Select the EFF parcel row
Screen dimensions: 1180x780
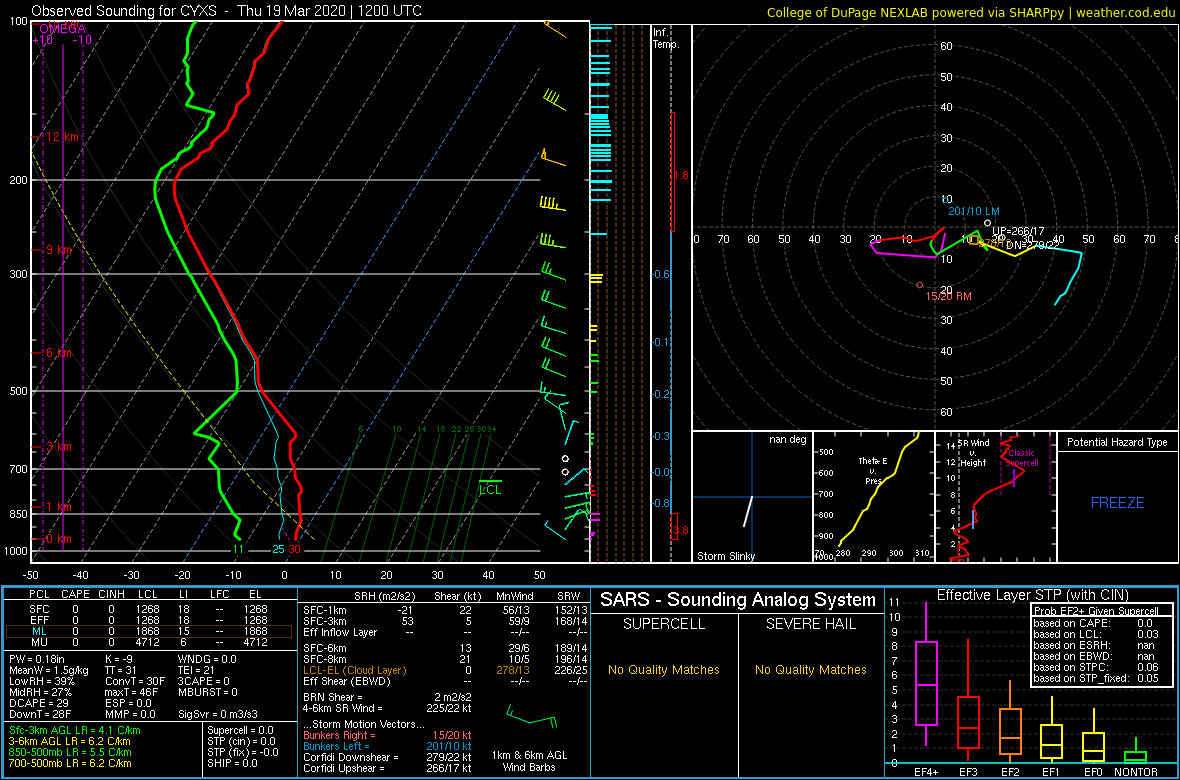[x=149, y=620]
